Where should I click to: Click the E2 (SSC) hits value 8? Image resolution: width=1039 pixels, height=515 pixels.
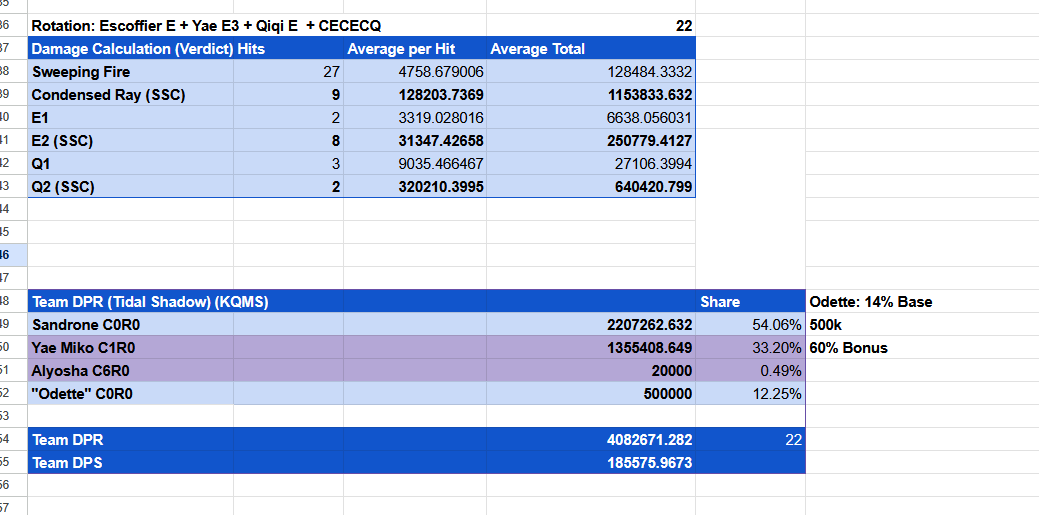[x=288, y=141]
